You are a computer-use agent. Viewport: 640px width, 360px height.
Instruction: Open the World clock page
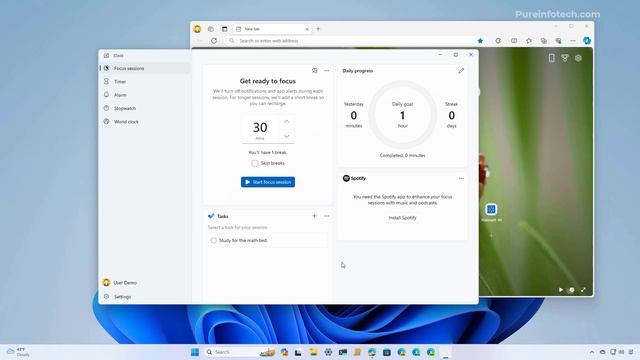tap(145, 122)
